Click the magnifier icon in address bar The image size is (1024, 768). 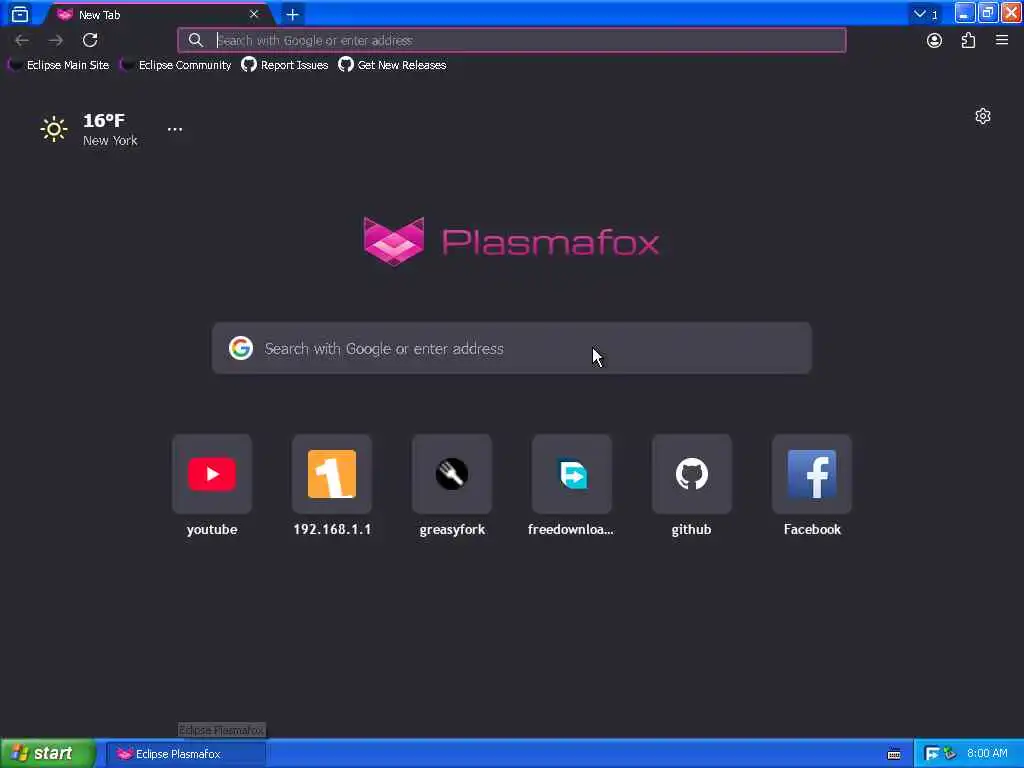pyautogui.click(x=195, y=40)
